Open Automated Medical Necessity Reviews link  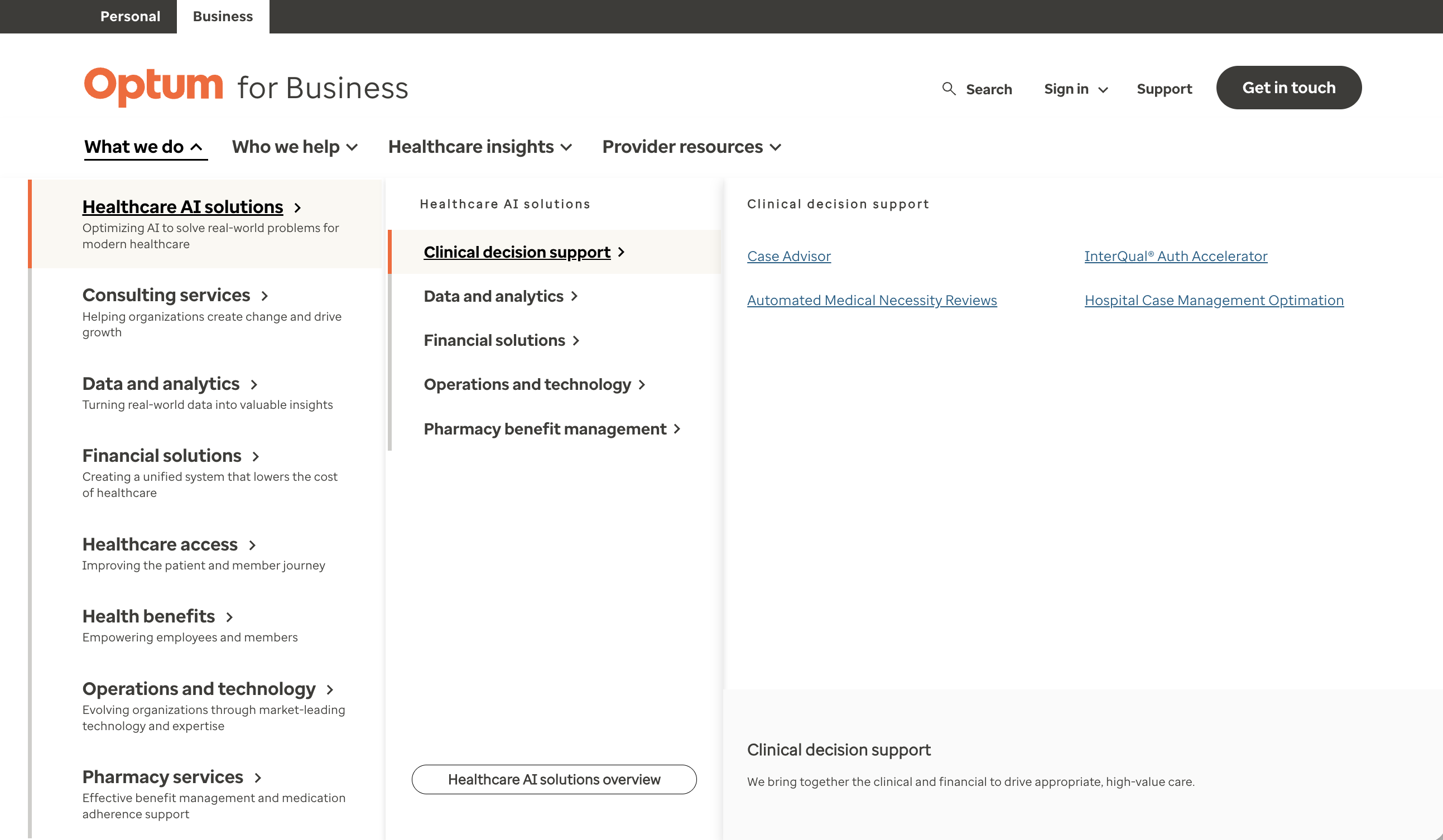click(872, 301)
